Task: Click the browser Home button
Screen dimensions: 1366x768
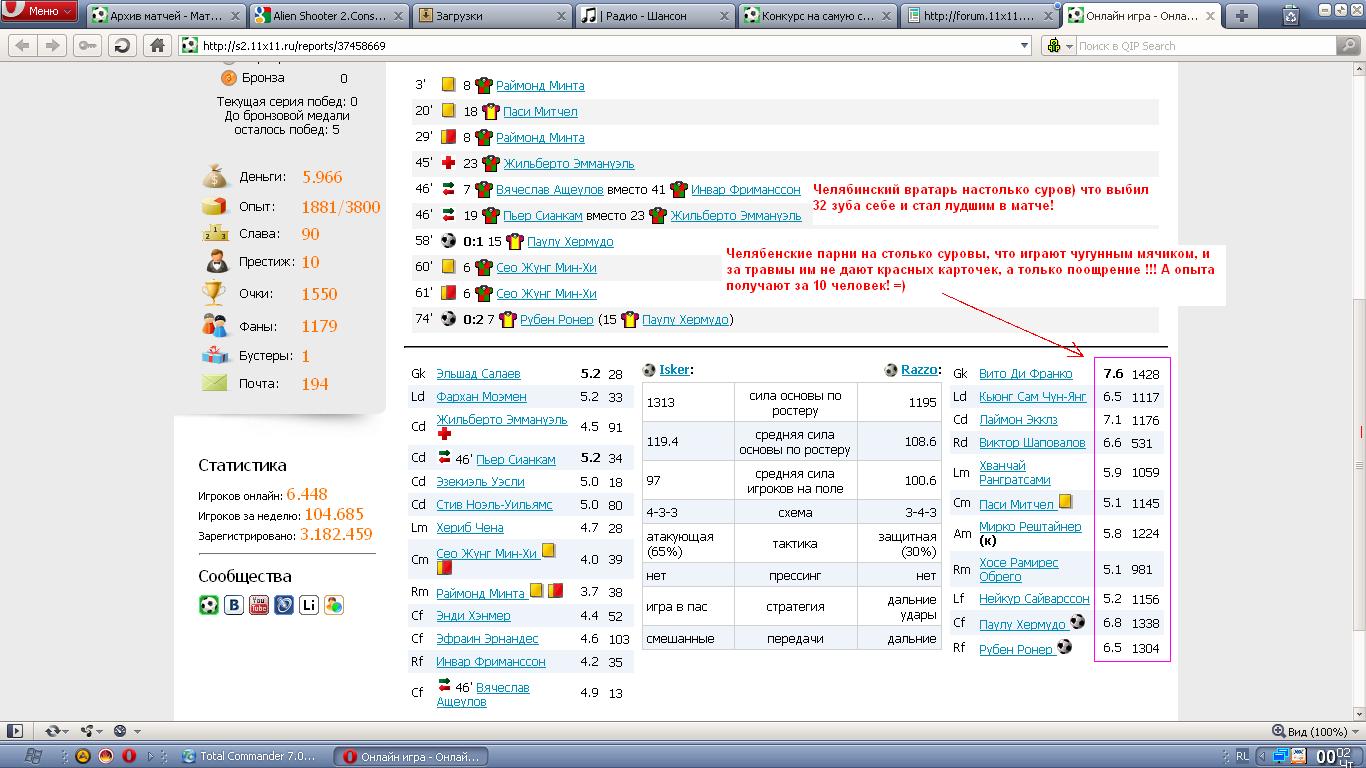Action: click(x=157, y=46)
